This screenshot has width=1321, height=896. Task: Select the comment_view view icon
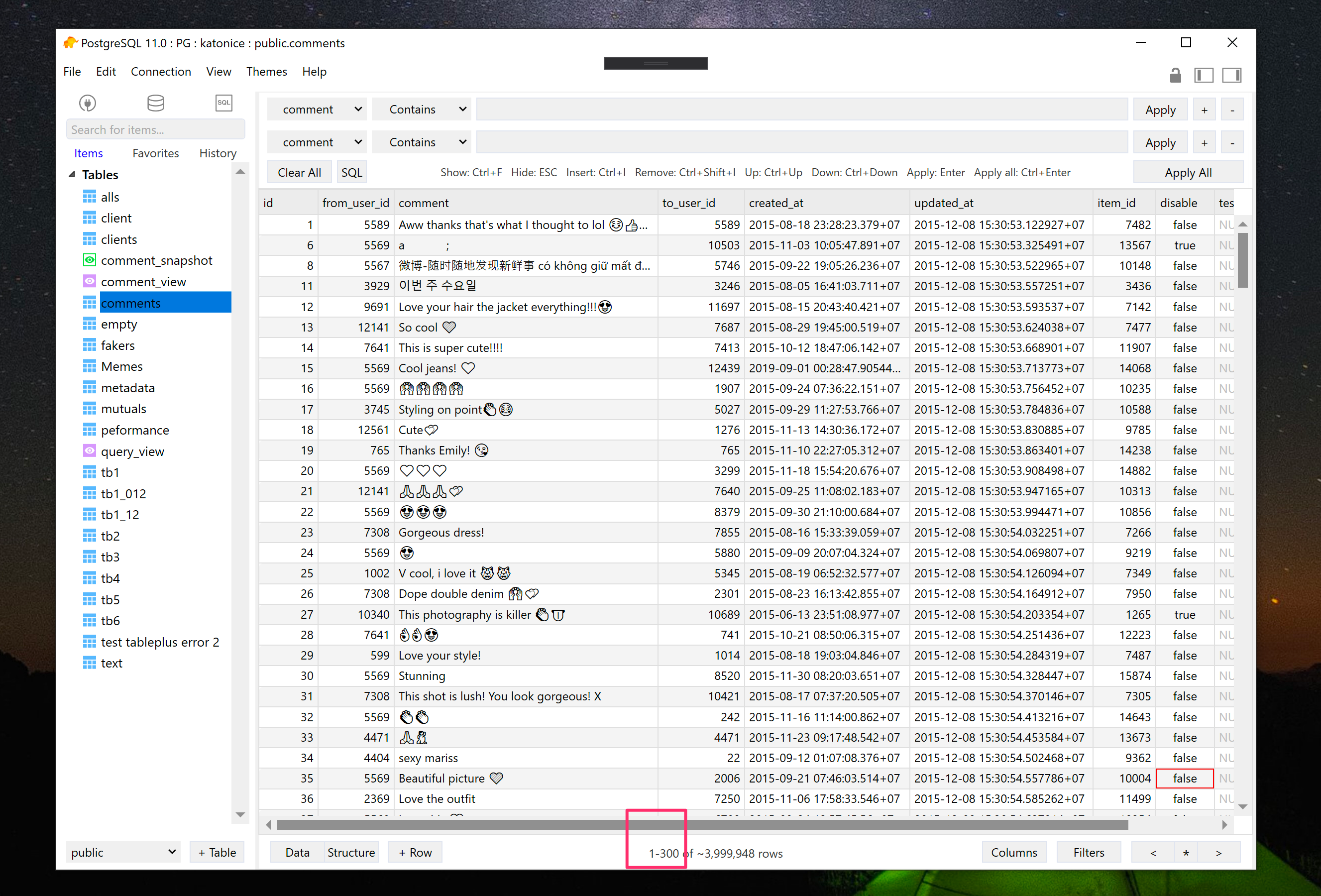pos(89,281)
